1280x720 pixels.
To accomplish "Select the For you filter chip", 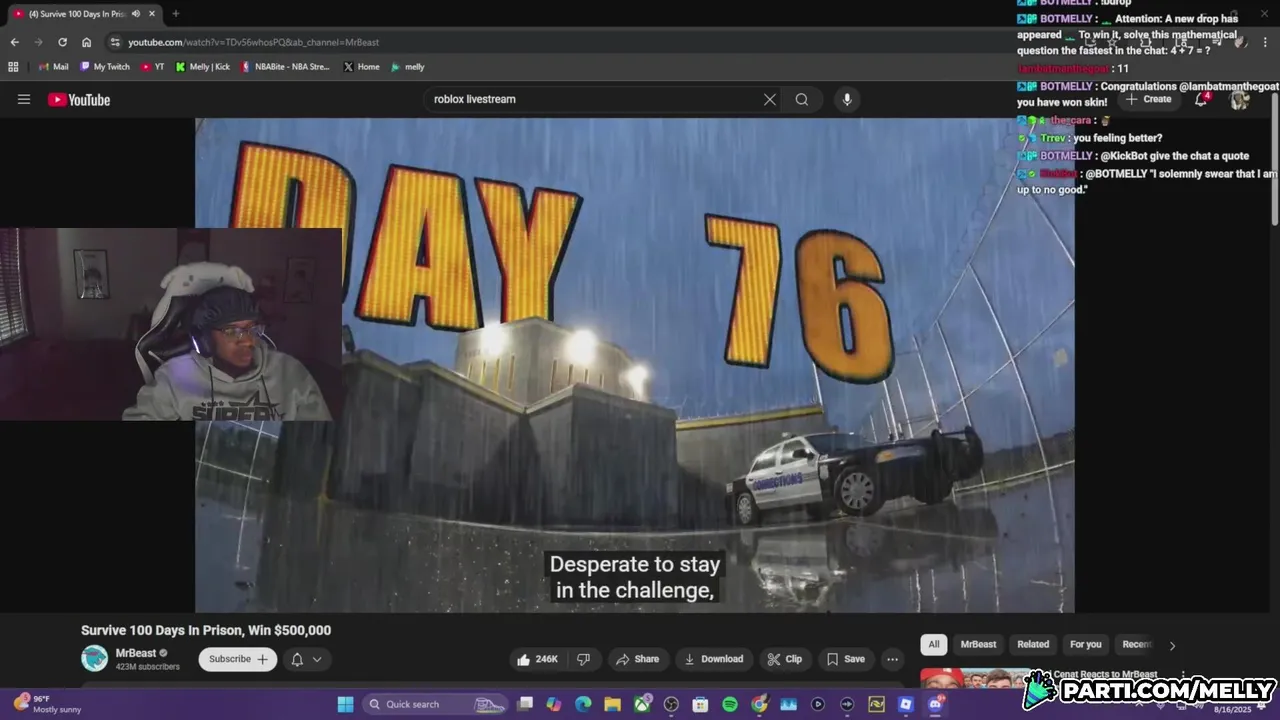I will click(1085, 644).
